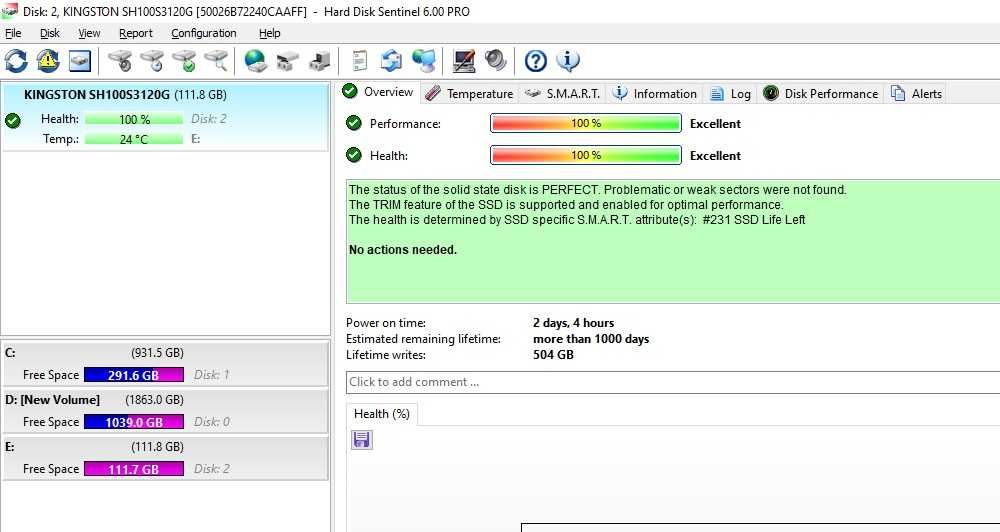Switch to the Alerts tab
Viewport: 1000px width, 532px height.
coord(916,94)
